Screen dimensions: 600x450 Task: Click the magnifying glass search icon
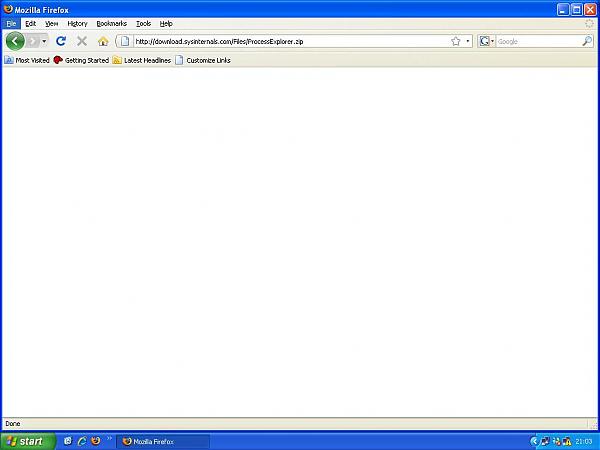pos(587,41)
